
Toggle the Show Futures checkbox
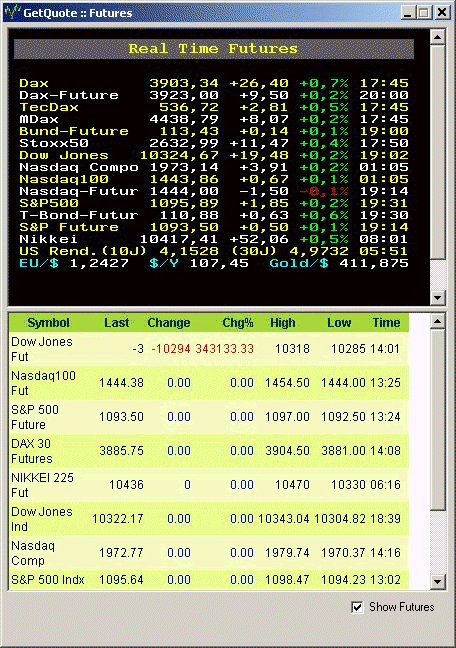357,607
